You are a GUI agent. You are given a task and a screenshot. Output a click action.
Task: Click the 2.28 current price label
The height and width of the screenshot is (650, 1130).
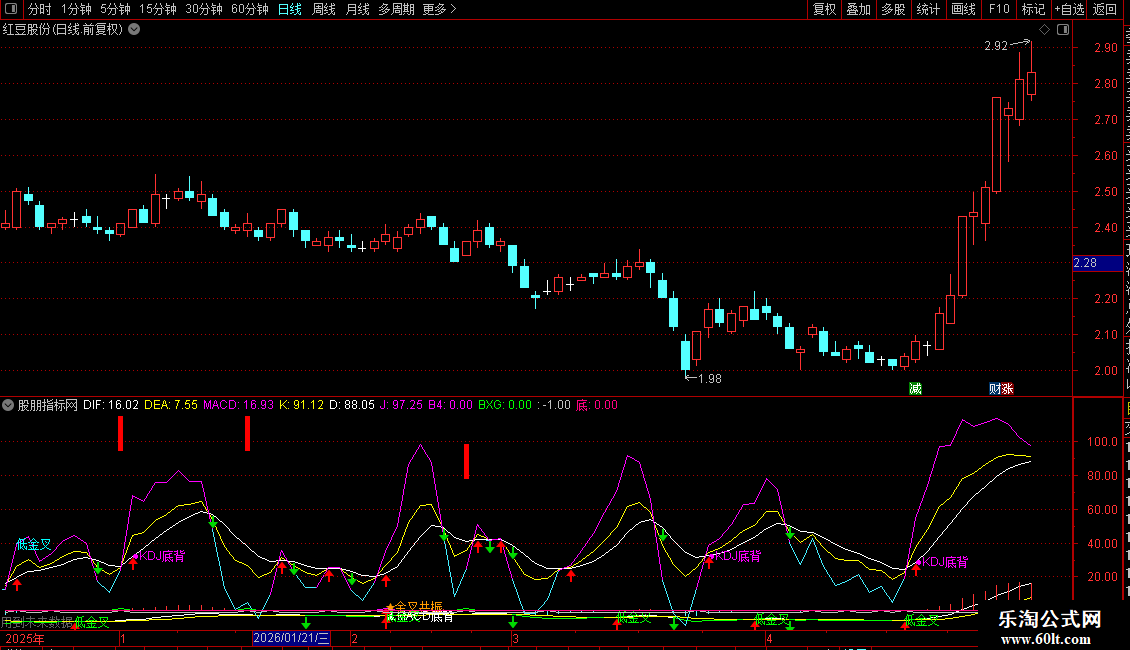1098,263
